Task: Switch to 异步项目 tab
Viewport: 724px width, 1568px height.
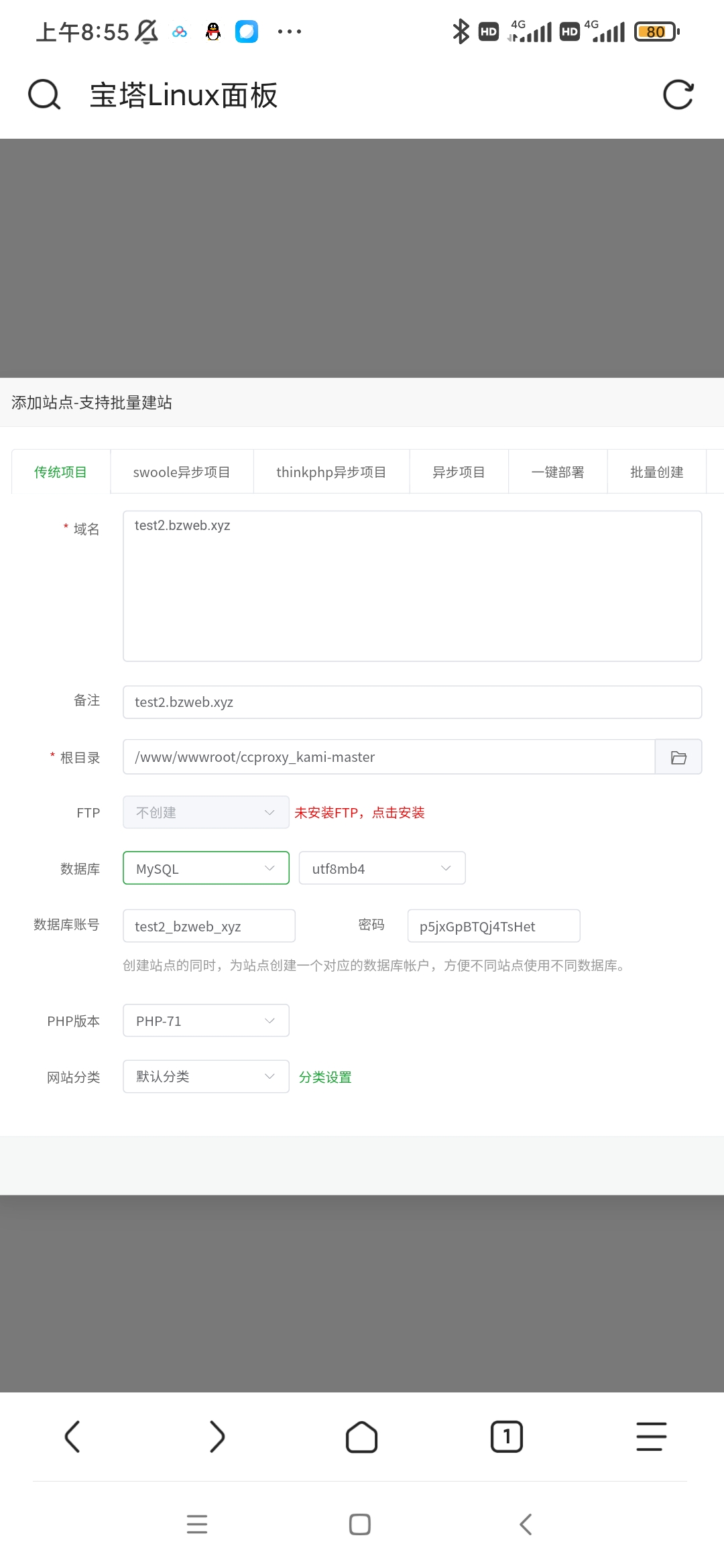Action: click(x=459, y=472)
